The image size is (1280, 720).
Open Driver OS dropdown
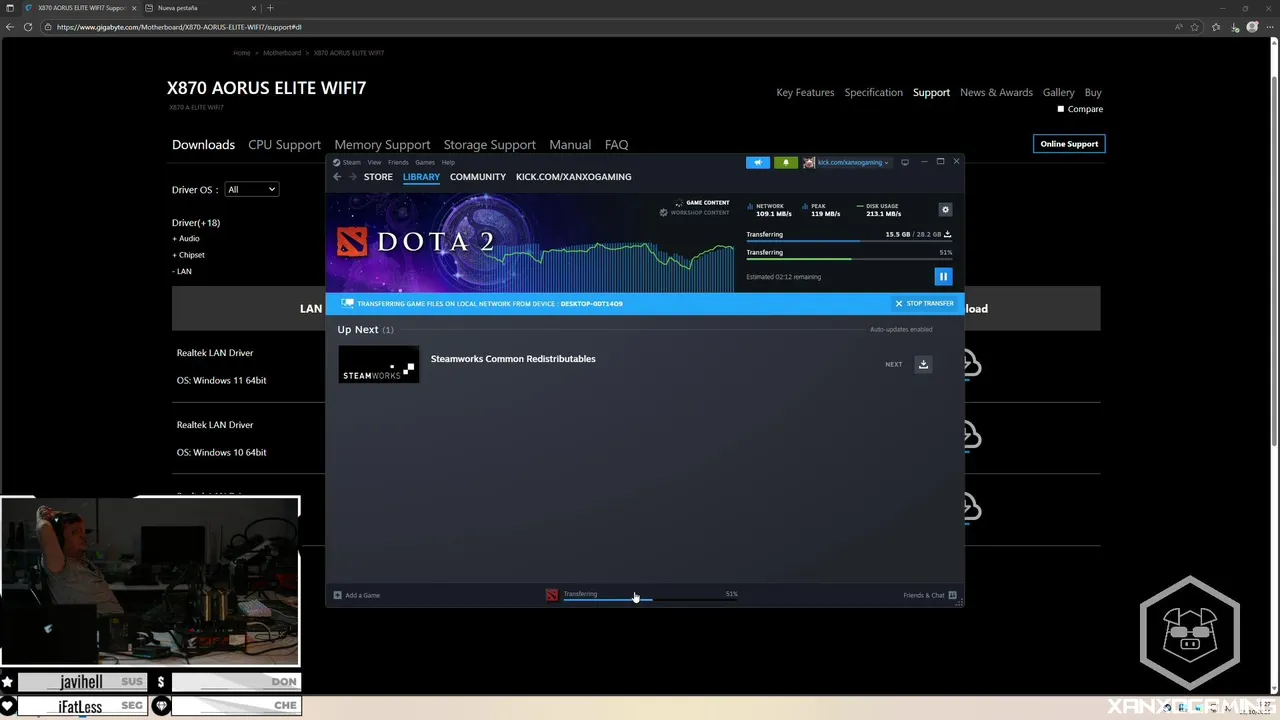tap(251, 189)
